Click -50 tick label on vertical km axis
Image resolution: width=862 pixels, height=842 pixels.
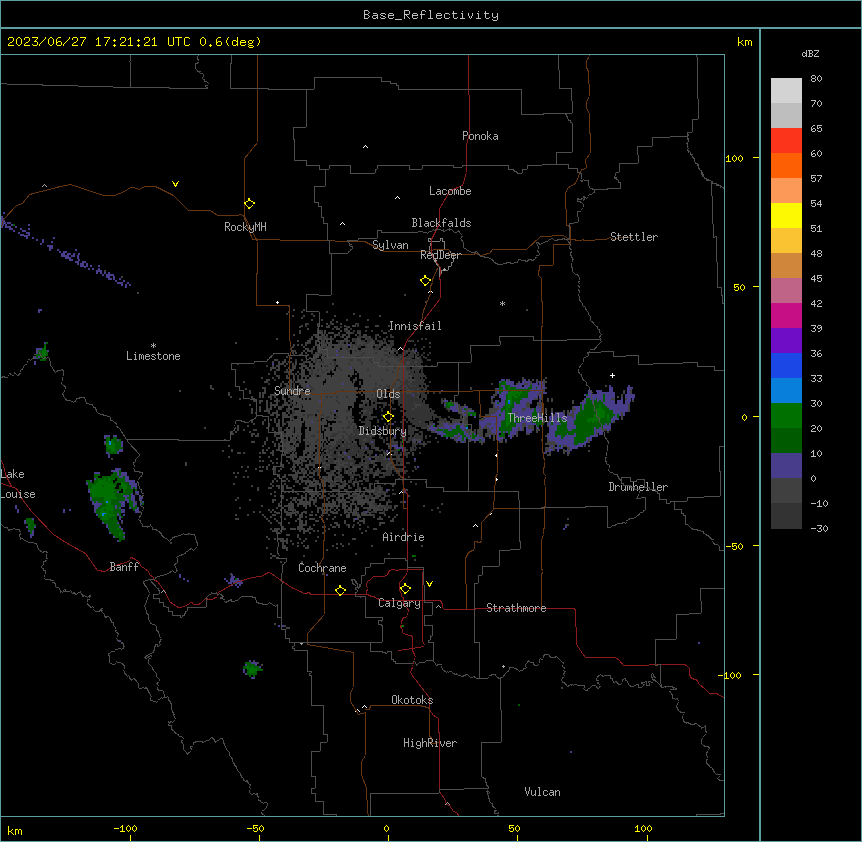[734, 546]
